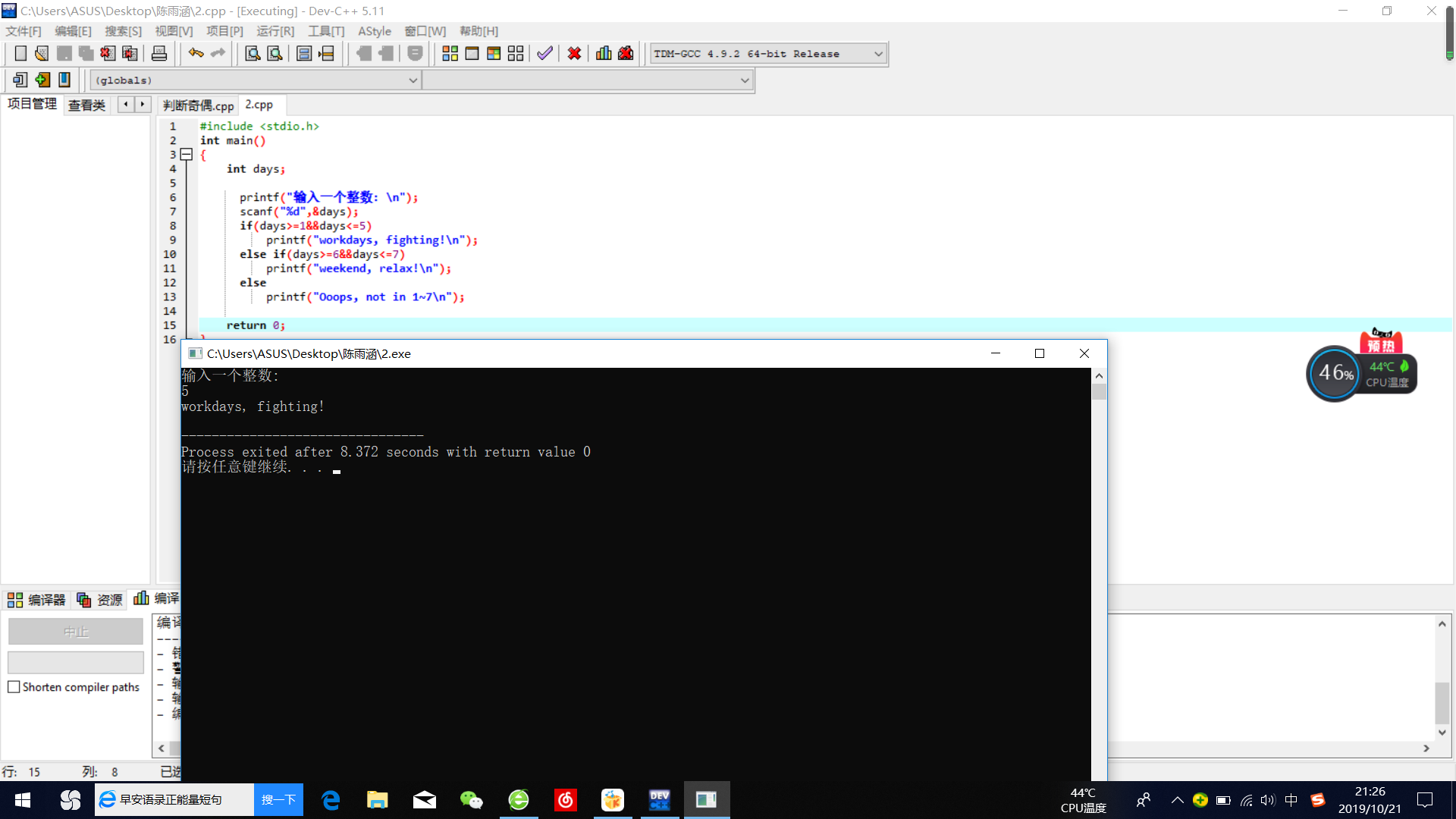Click the Print toolbar icon

pyautogui.click(x=159, y=53)
